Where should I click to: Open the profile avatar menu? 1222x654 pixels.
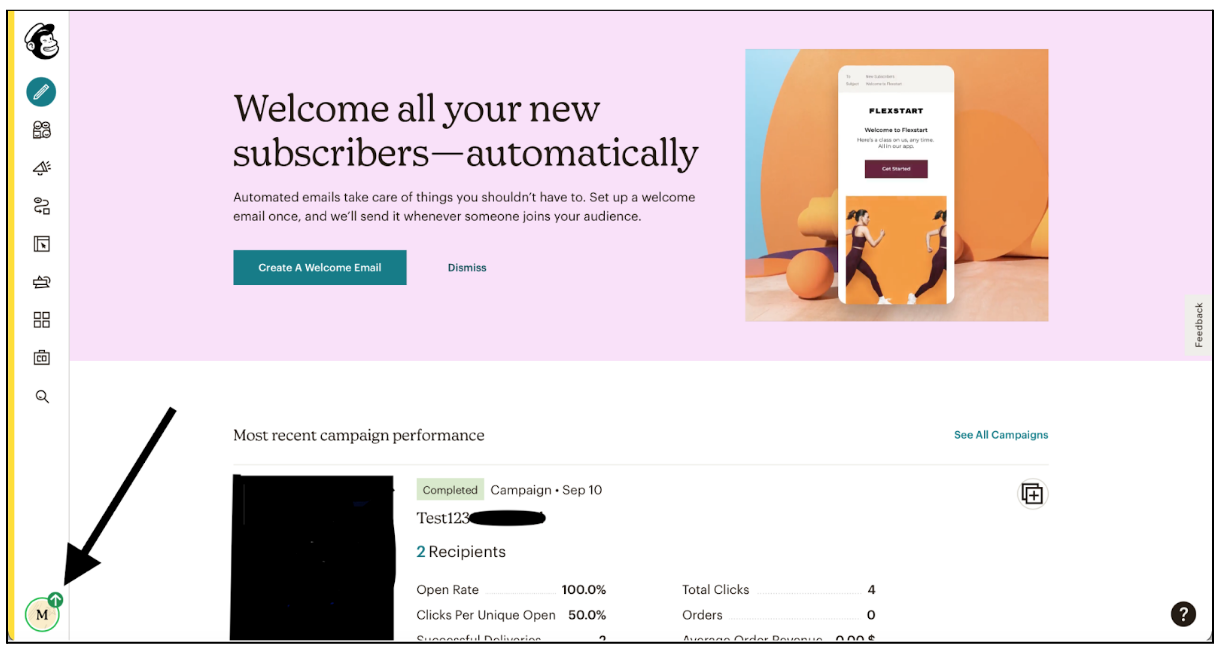[42, 614]
